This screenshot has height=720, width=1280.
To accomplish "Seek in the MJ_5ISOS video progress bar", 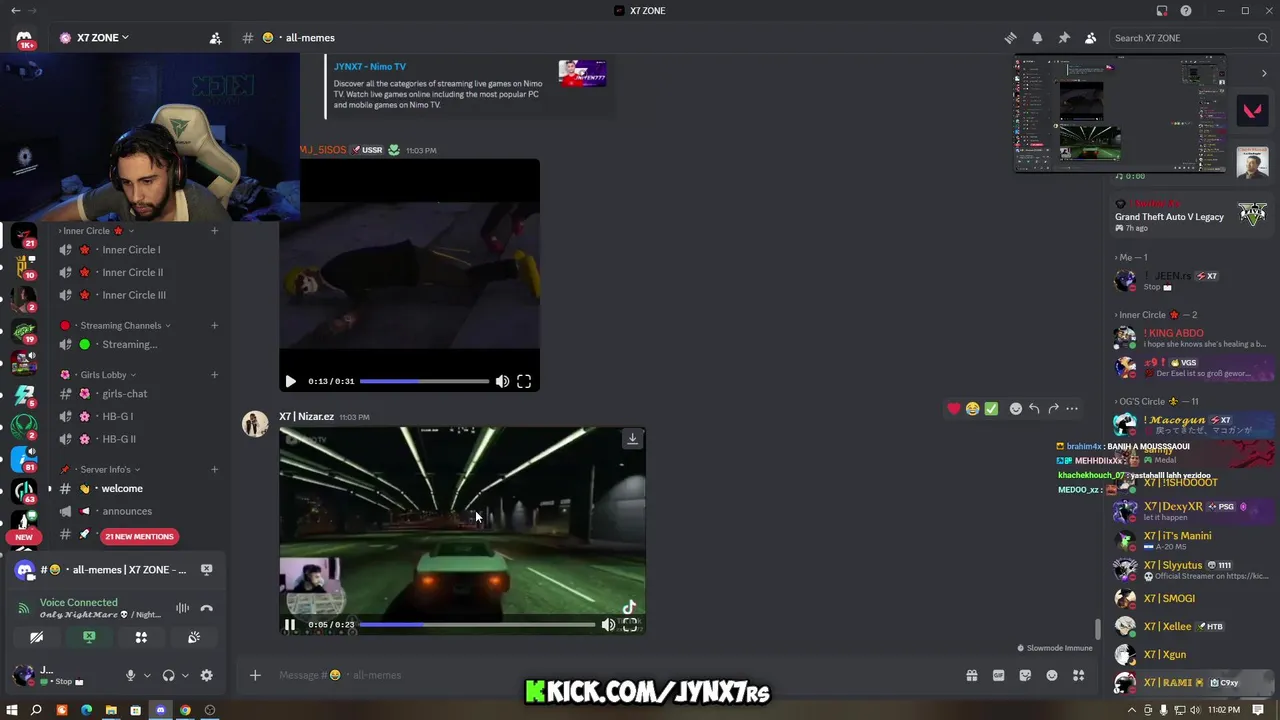I will pos(424,381).
